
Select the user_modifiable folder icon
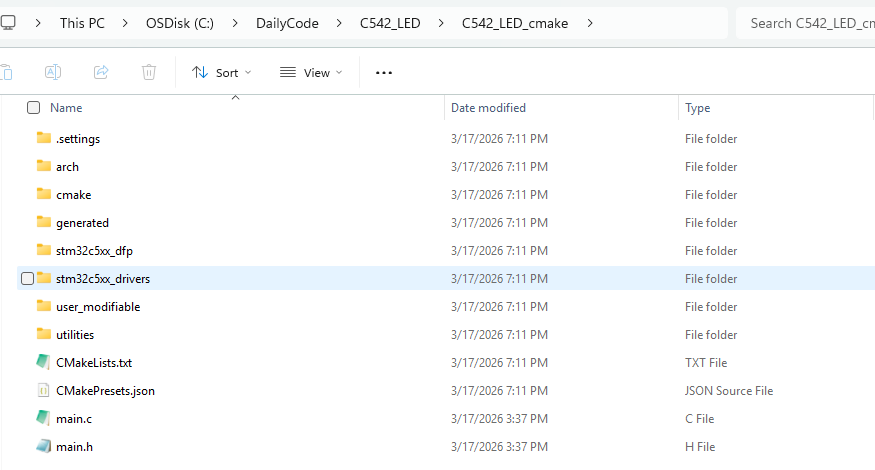[x=44, y=306]
